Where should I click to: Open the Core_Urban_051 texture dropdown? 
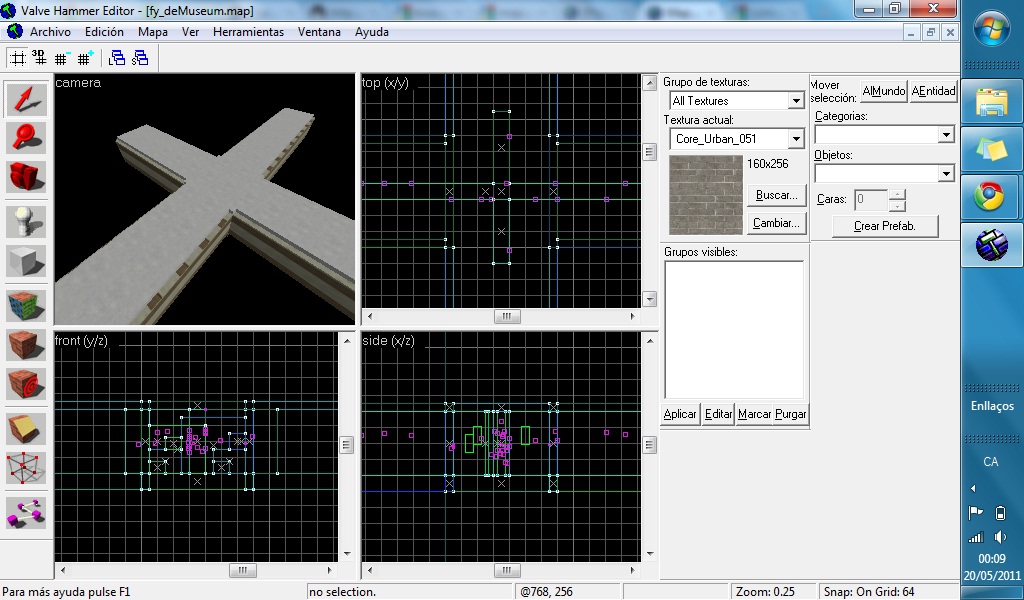point(796,139)
